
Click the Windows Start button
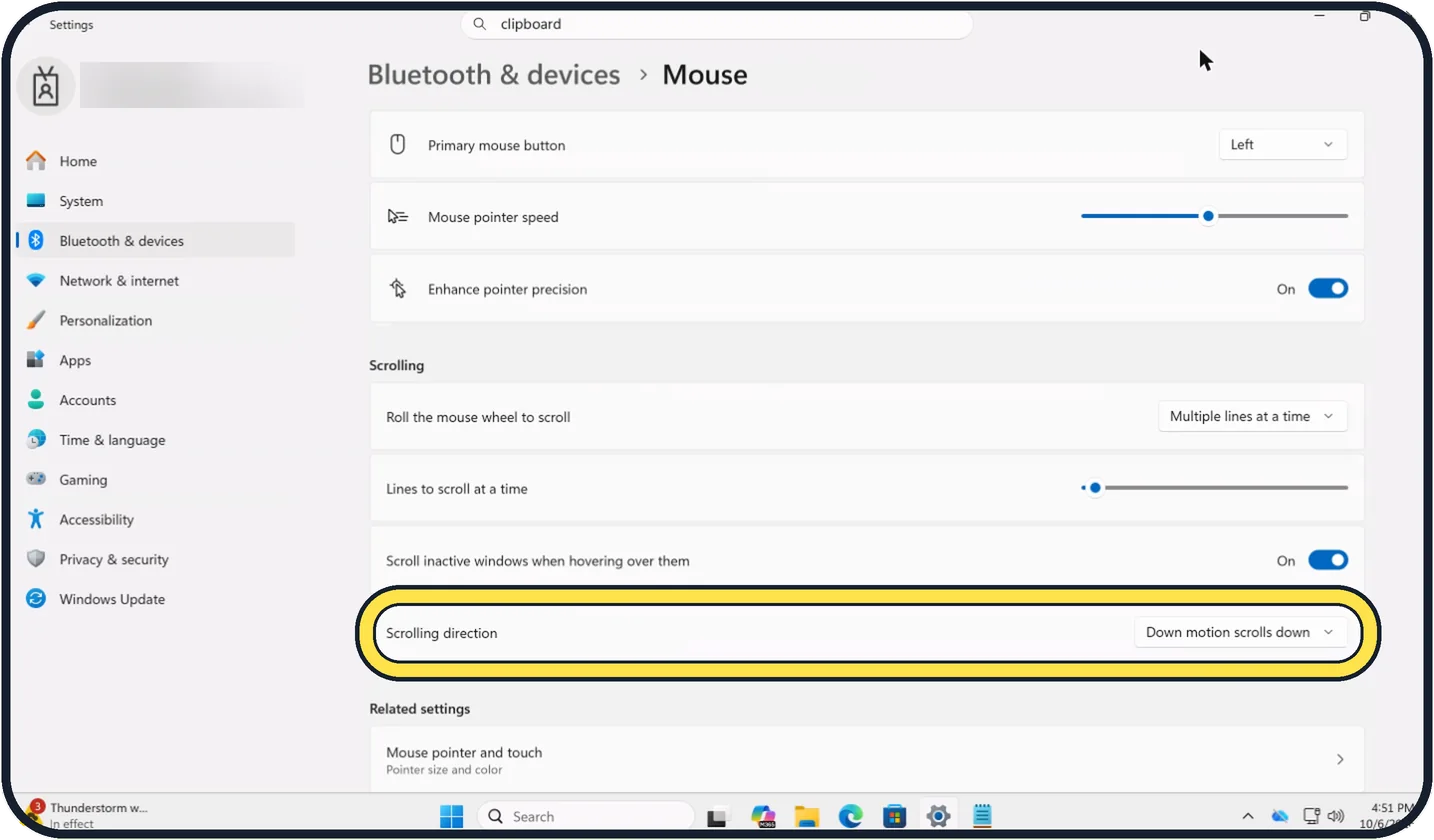pyautogui.click(x=452, y=816)
